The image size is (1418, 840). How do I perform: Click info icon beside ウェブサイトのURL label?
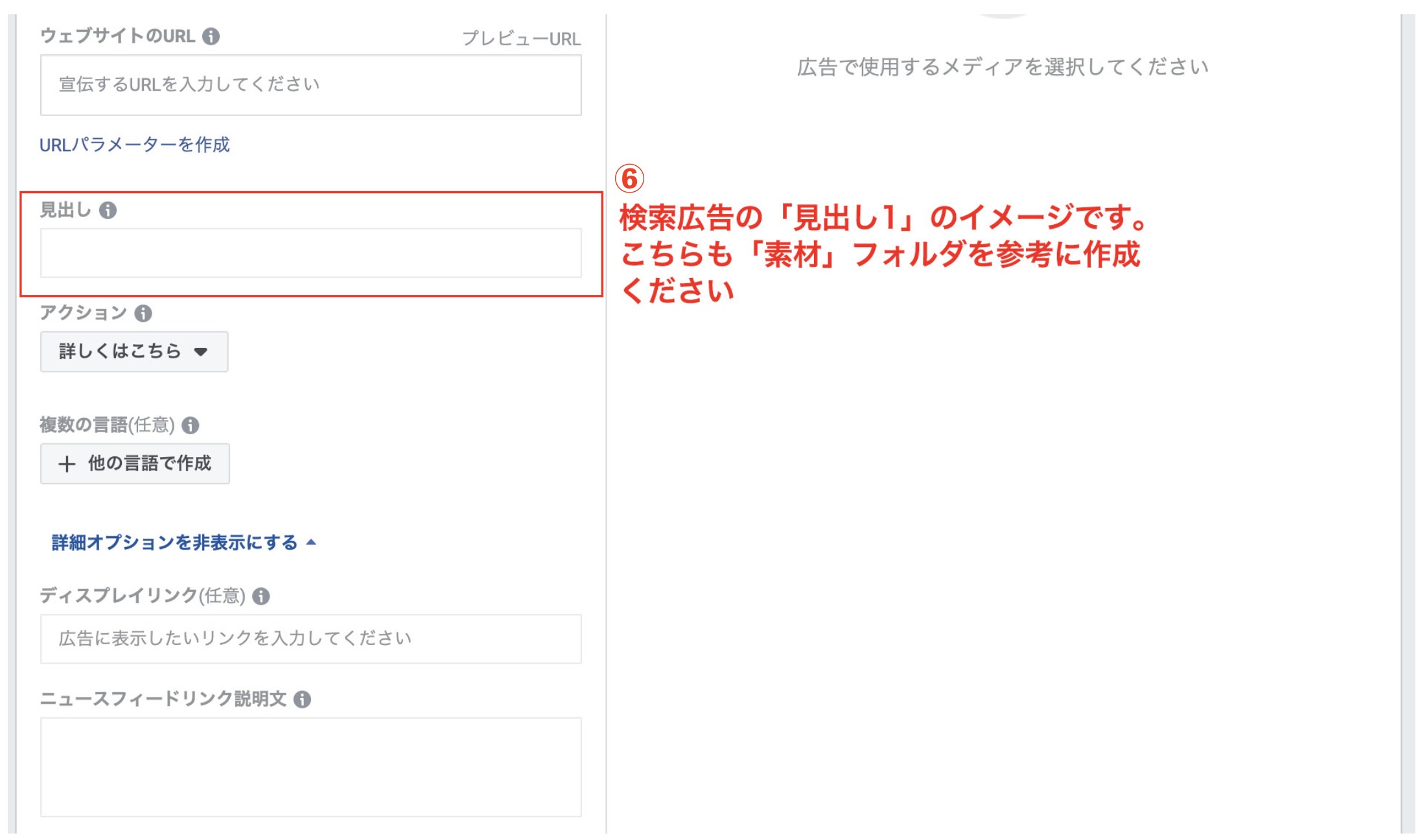tap(211, 36)
